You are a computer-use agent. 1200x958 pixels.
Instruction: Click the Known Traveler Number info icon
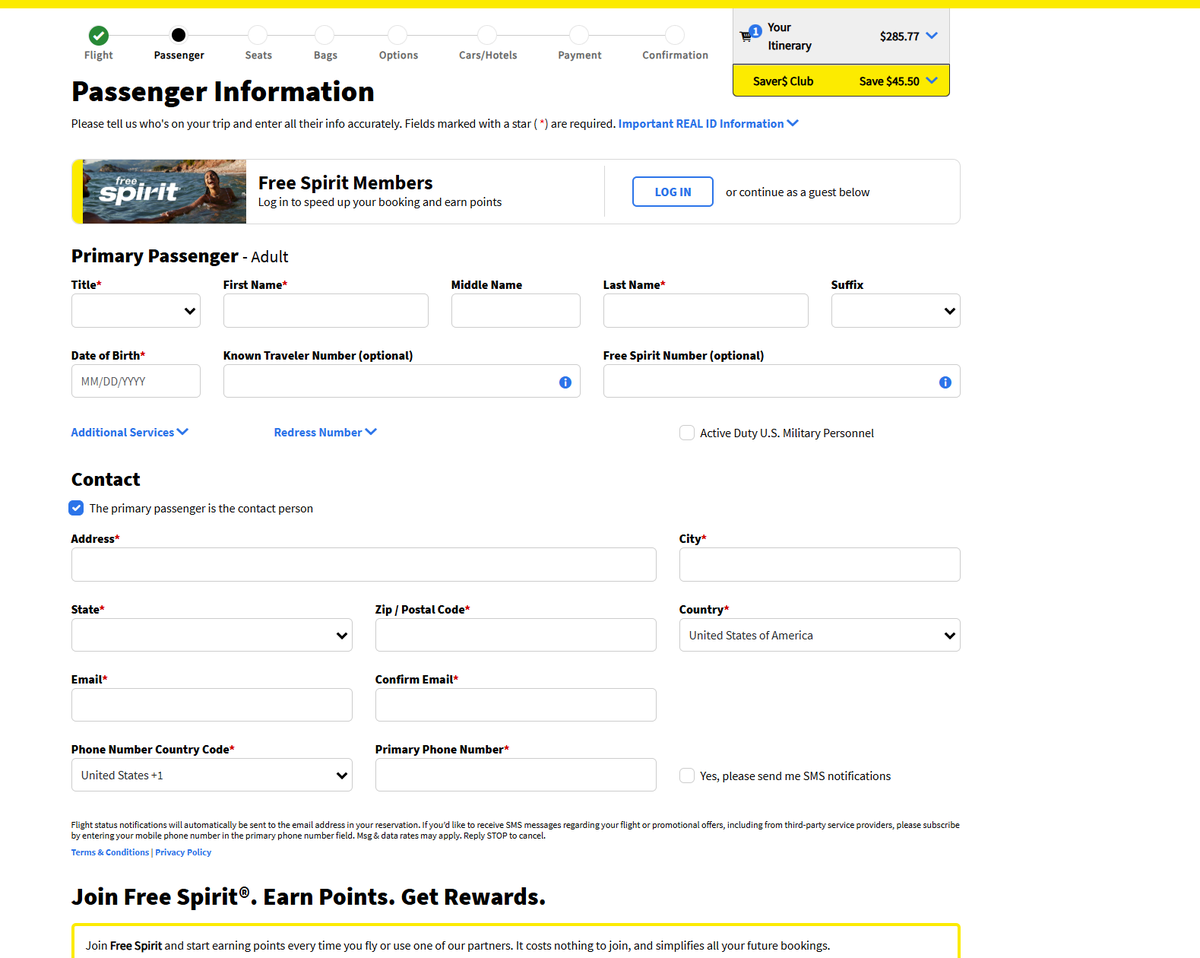565,382
